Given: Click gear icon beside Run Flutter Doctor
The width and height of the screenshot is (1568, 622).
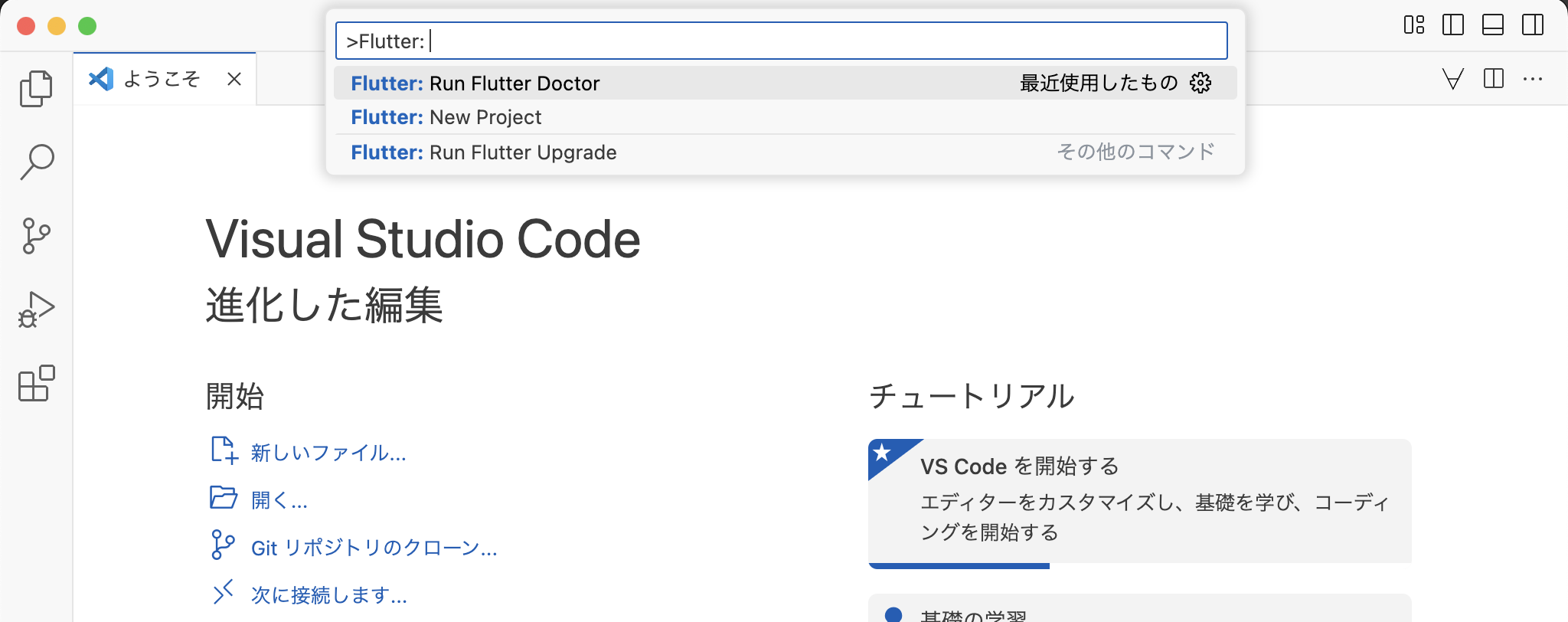Looking at the screenshot, I should 1200,83.
